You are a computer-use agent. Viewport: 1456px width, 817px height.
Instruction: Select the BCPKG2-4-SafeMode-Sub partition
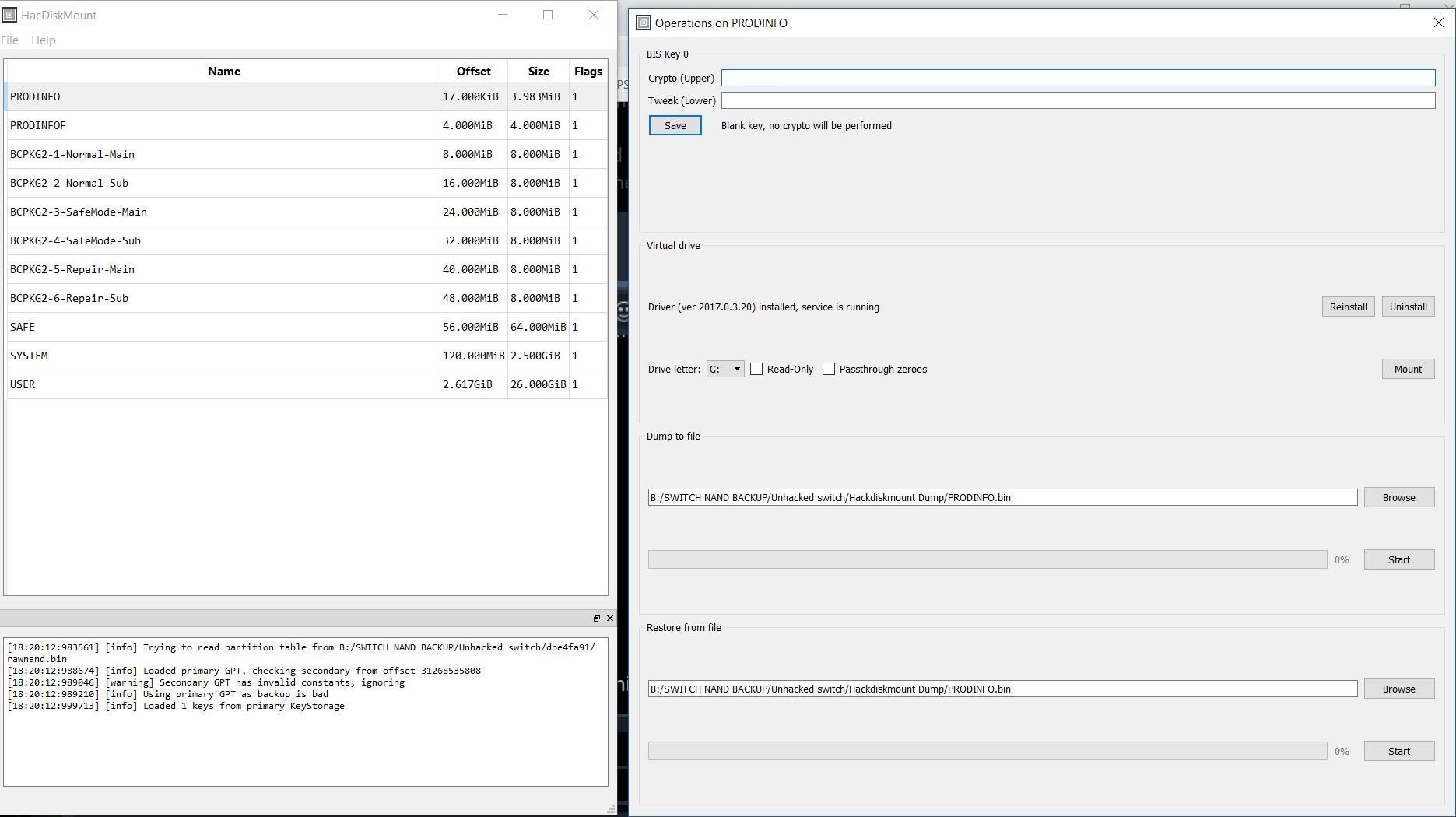[x=307, y=240]
